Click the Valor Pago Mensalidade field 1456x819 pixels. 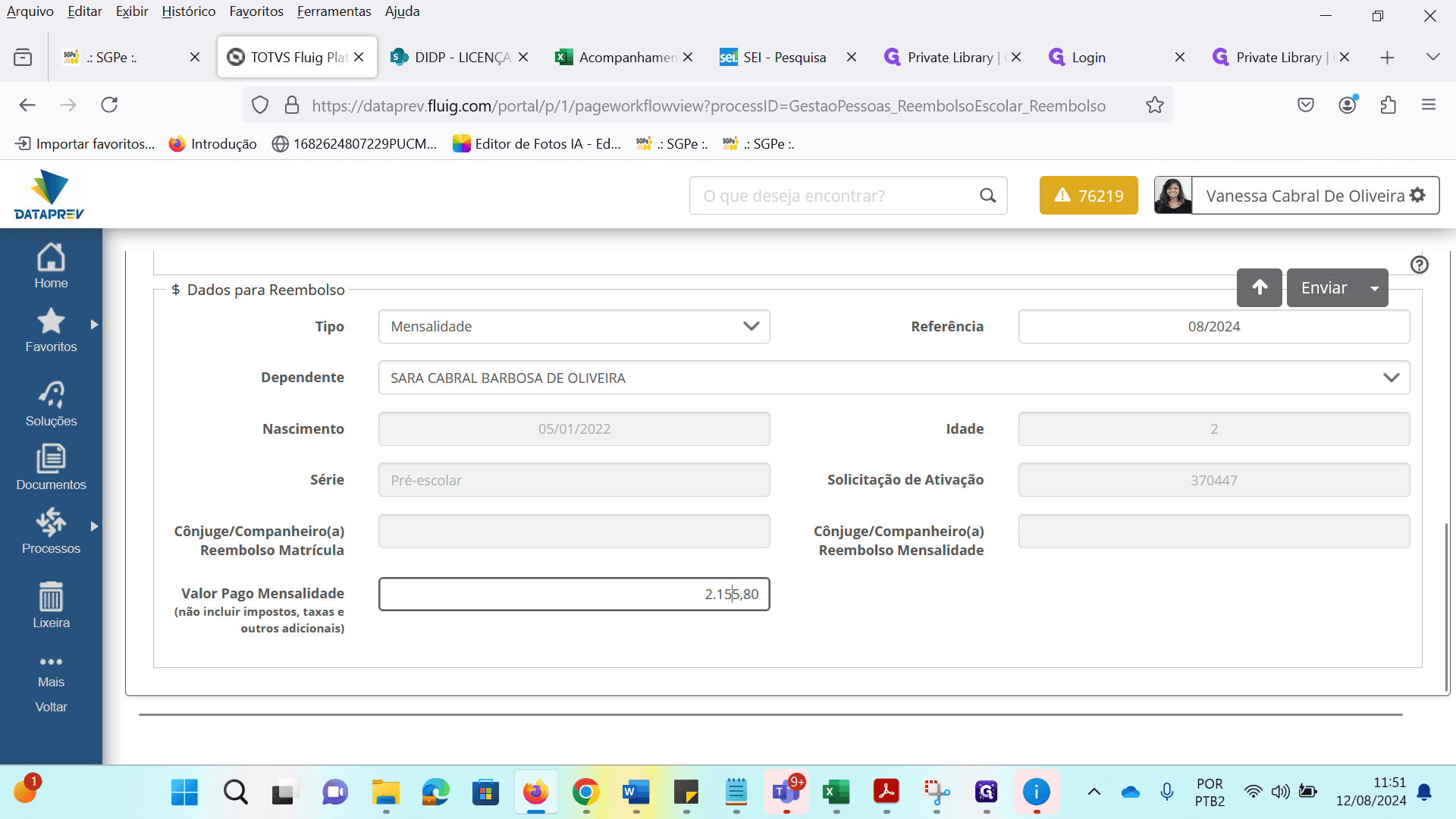tap(574, 594)
